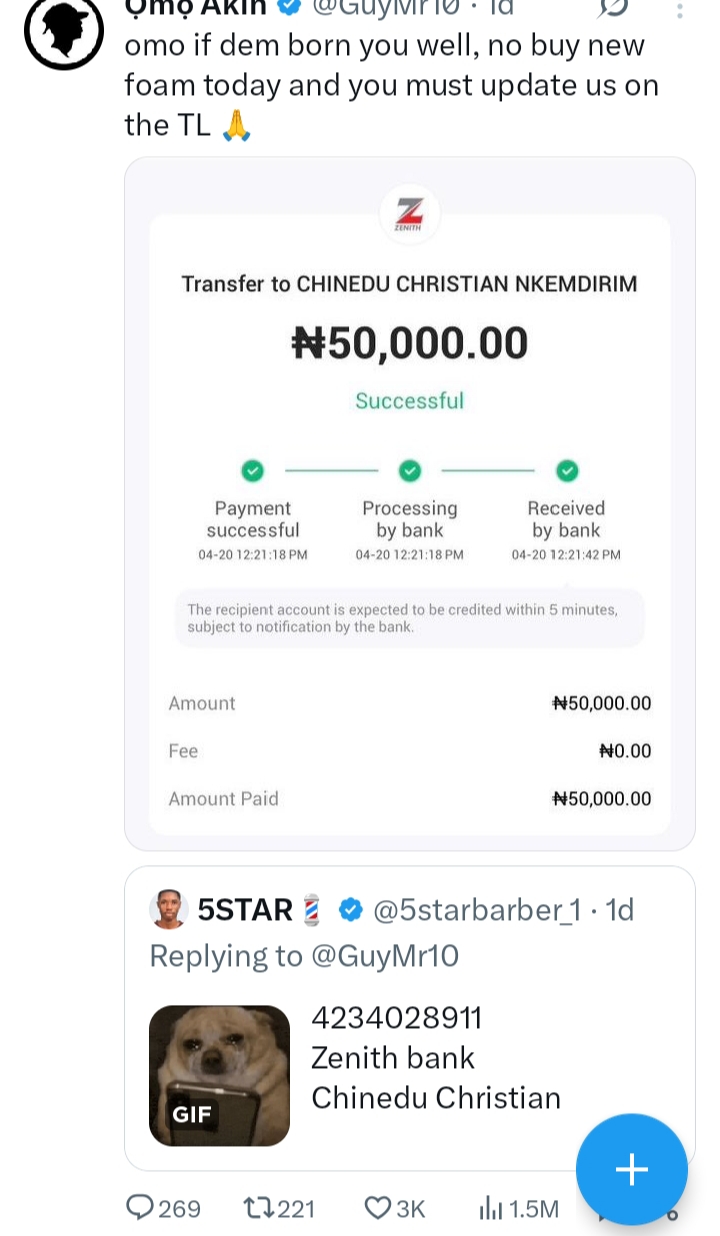This screenshot has width=720, height=1236.
Task: Retweet the post with 221 reposts
Action: (258, 1208)
